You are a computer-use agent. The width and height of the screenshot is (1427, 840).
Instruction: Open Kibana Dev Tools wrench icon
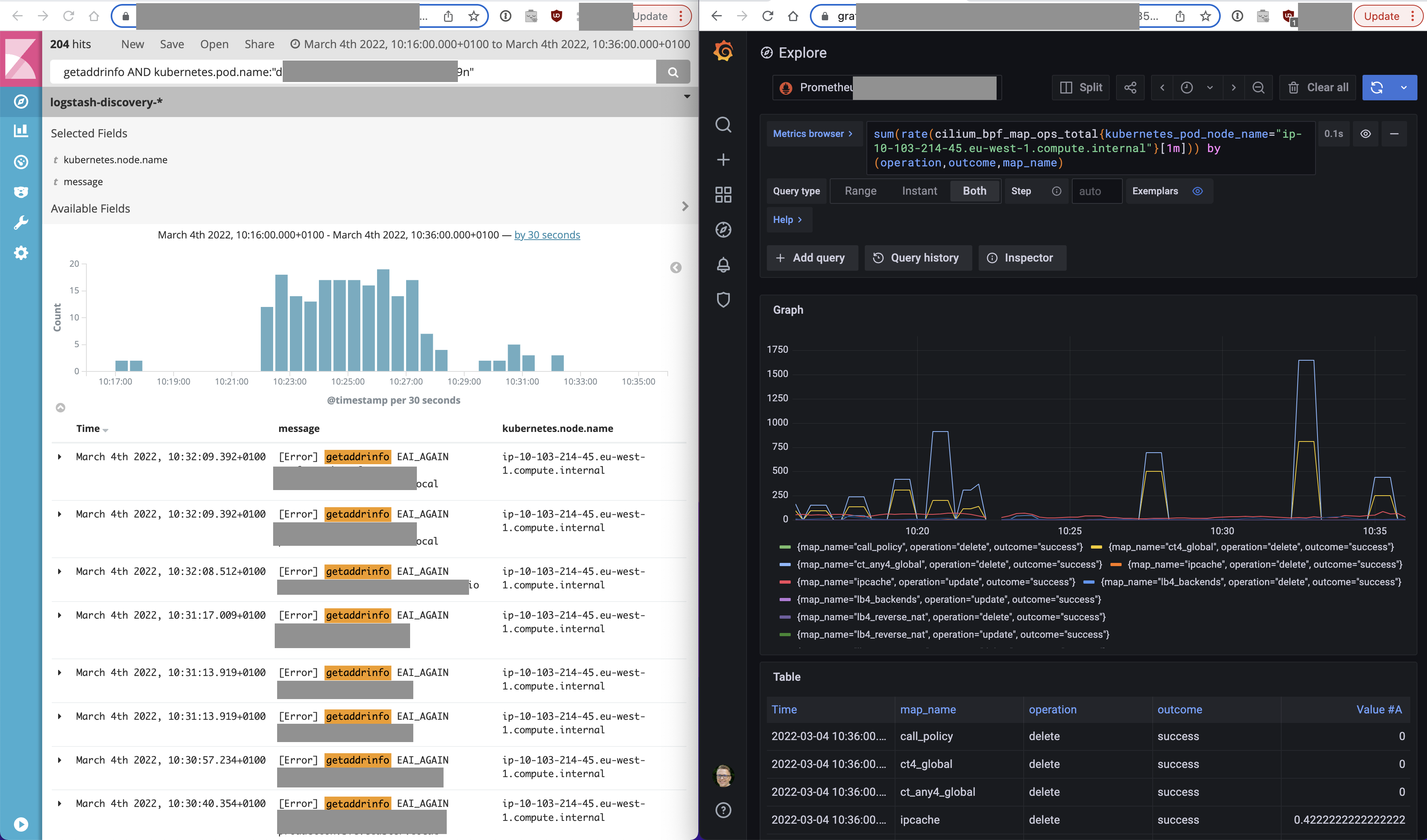[x=21, y=223]
